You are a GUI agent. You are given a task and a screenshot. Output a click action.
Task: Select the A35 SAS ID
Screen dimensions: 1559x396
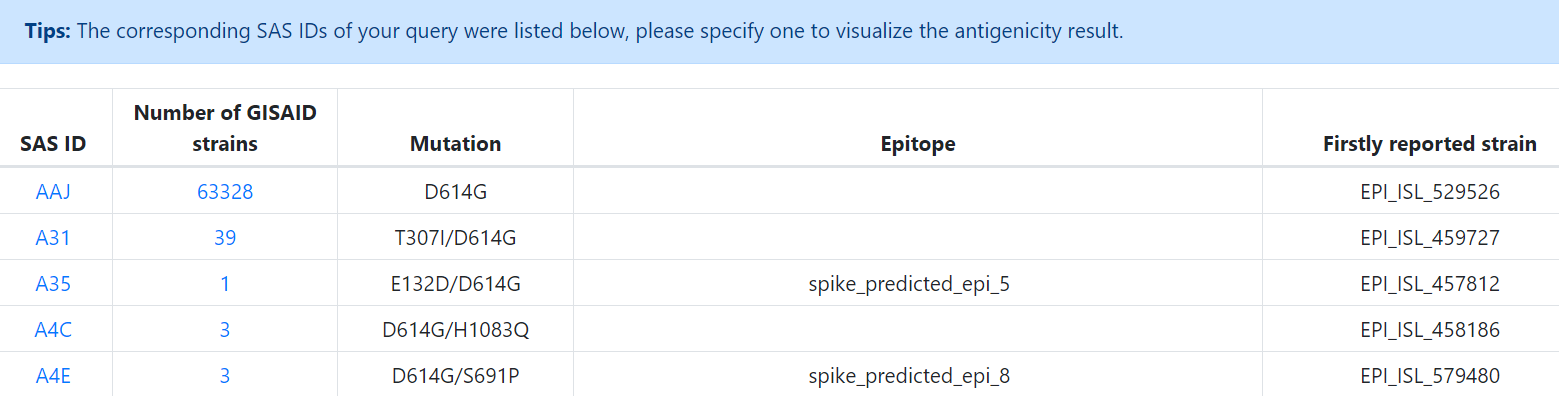point(53,284)
